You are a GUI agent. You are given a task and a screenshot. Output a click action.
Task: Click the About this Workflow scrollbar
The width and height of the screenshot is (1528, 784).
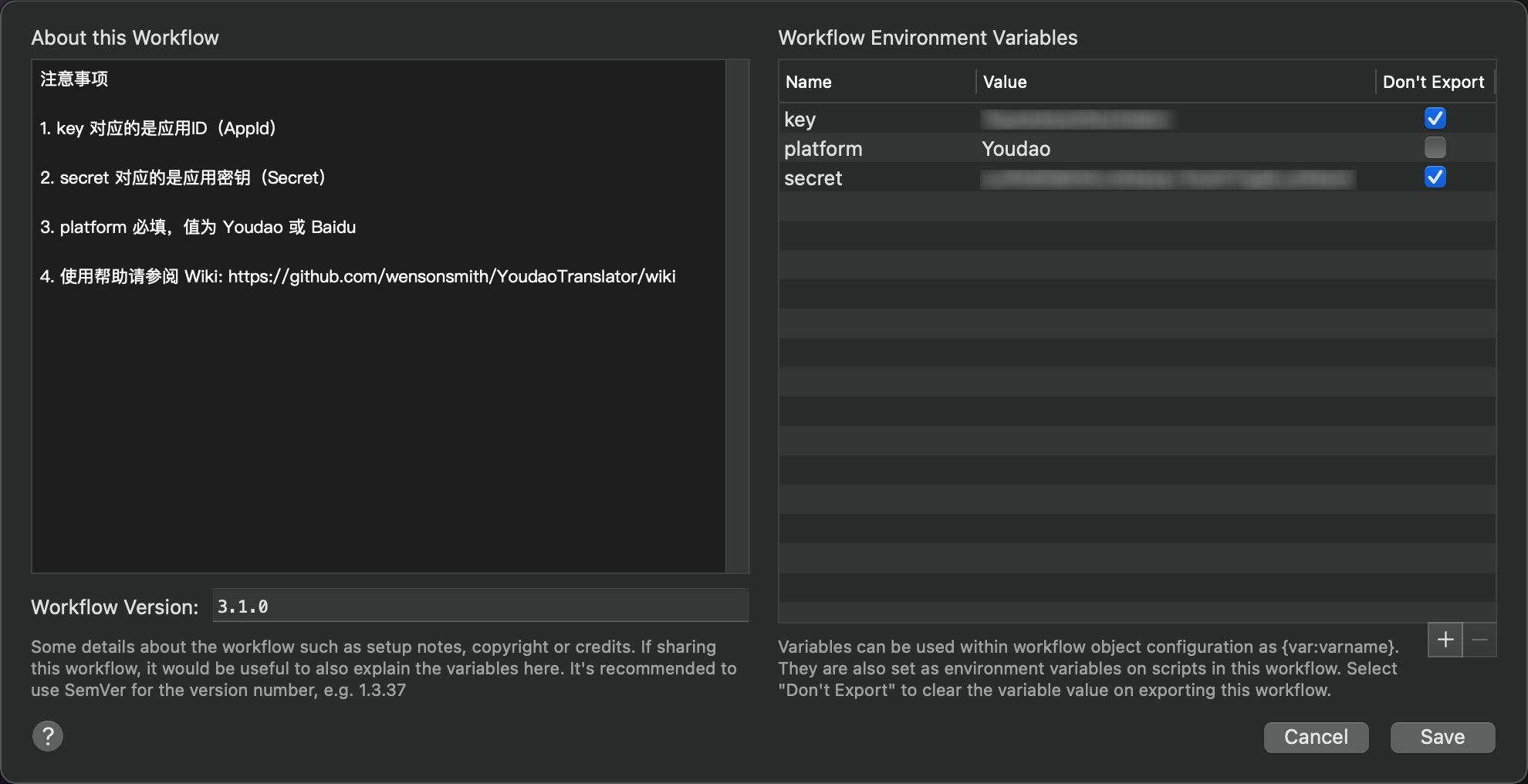737,316
